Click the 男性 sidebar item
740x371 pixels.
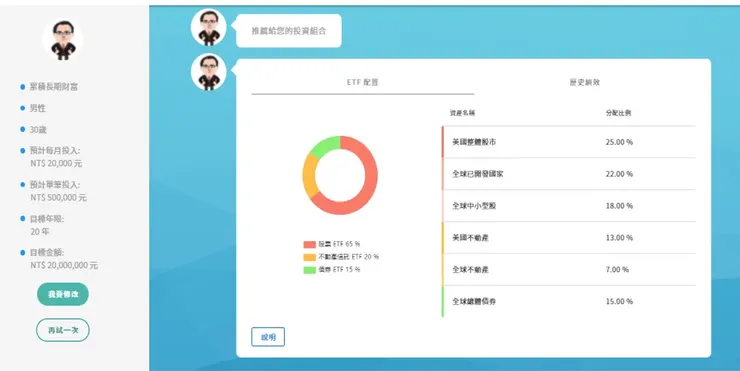click(x=38, y=108)
